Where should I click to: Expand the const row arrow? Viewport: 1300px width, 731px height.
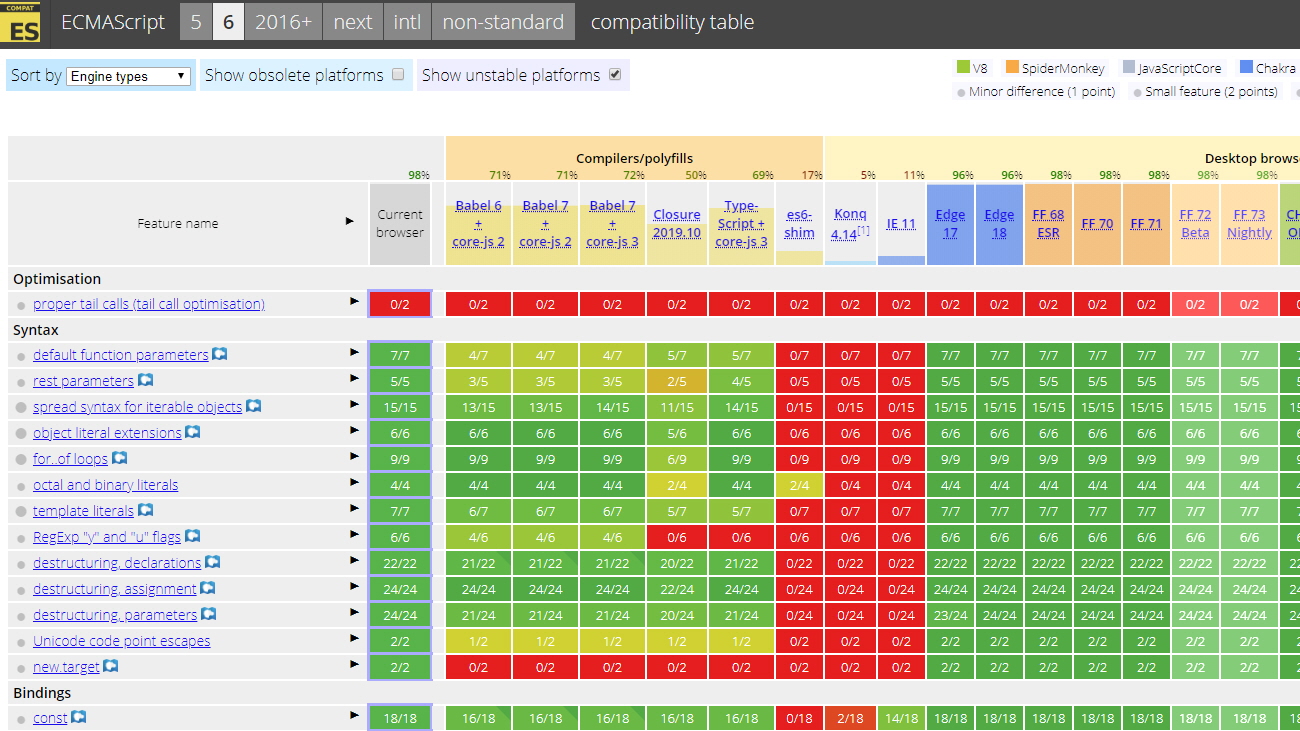[x=354, y=715]
